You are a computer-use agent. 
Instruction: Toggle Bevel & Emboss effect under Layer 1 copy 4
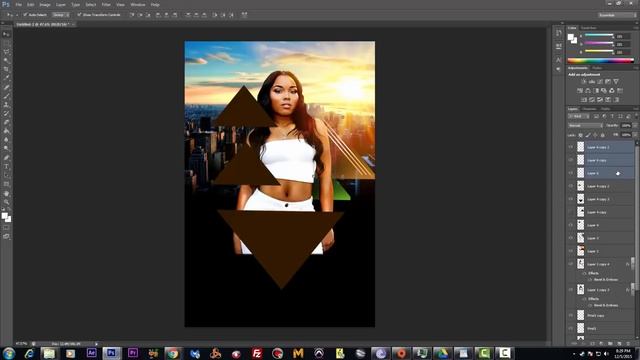tap(590, 280)
